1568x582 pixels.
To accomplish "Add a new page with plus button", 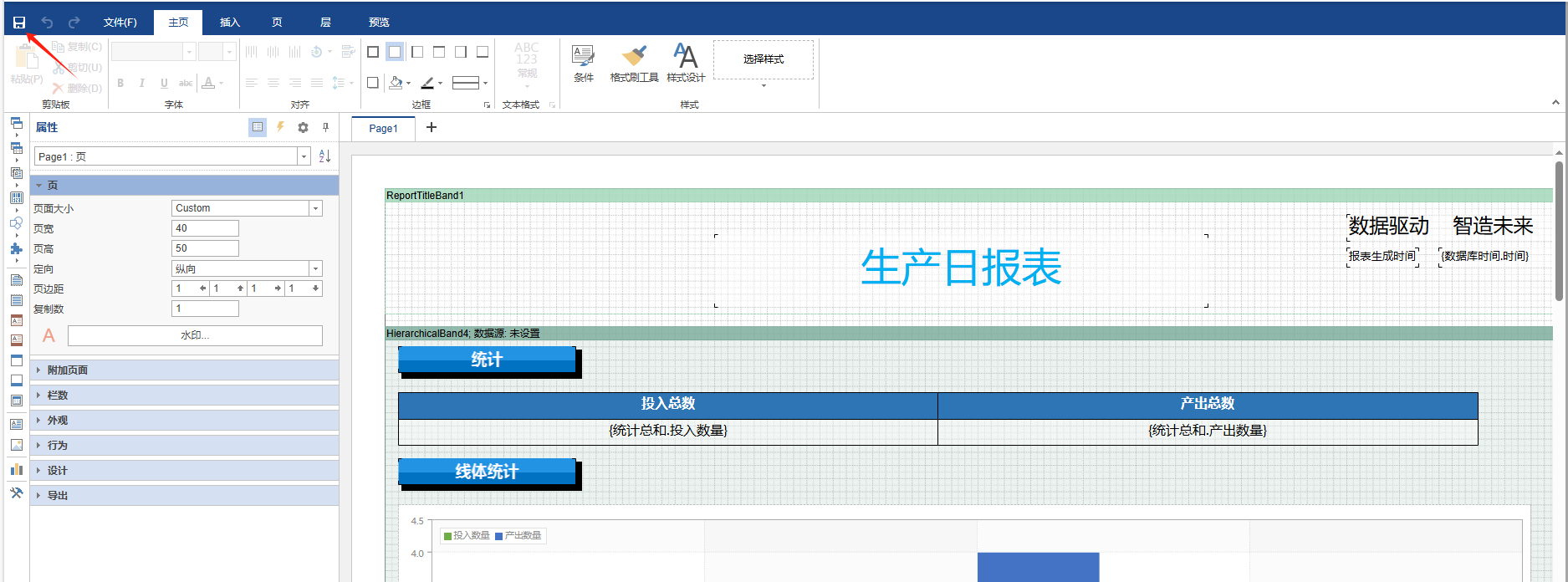I will point(432,127).
